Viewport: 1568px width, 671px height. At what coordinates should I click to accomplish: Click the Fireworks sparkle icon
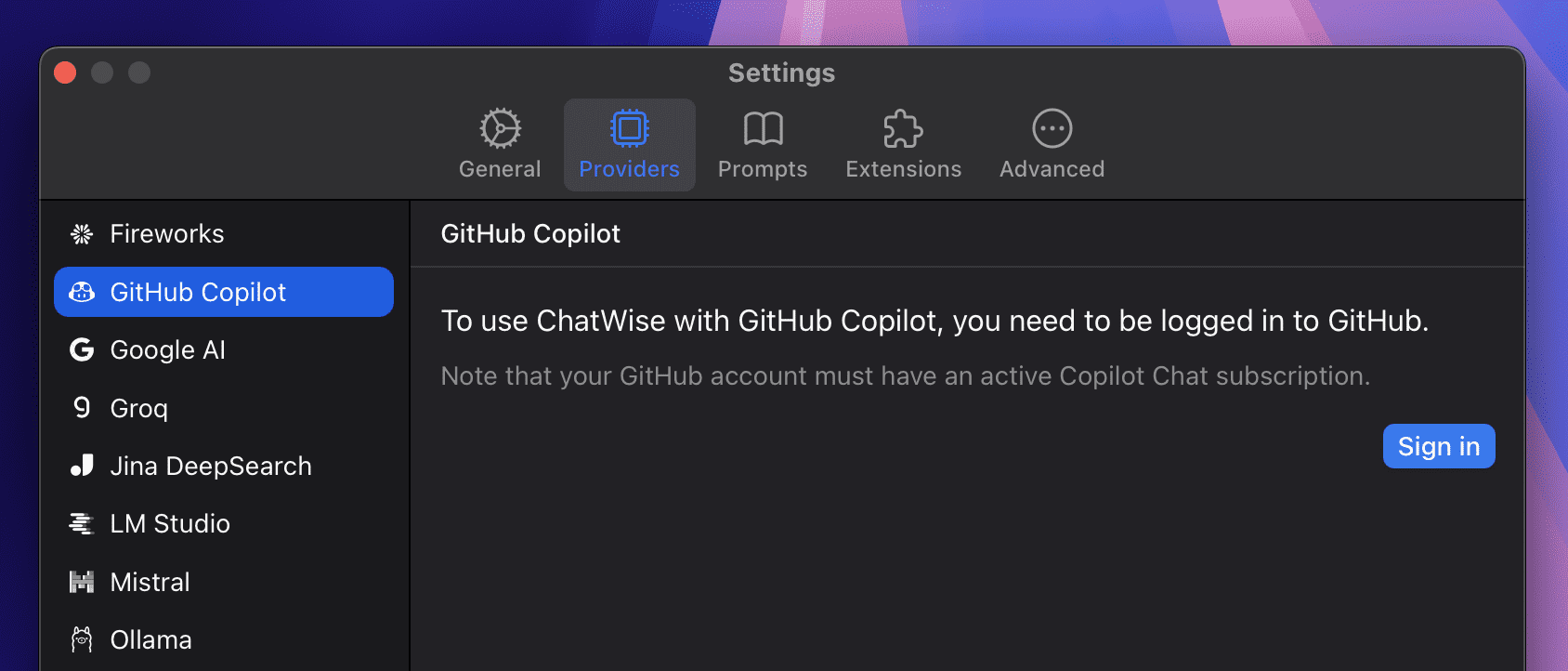pyautogui.click(x=82, y=234)
